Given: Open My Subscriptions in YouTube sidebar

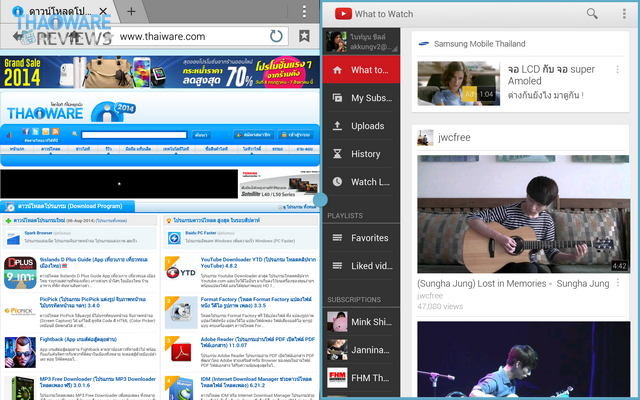Looking at the screenshot, I should [361, 98].
